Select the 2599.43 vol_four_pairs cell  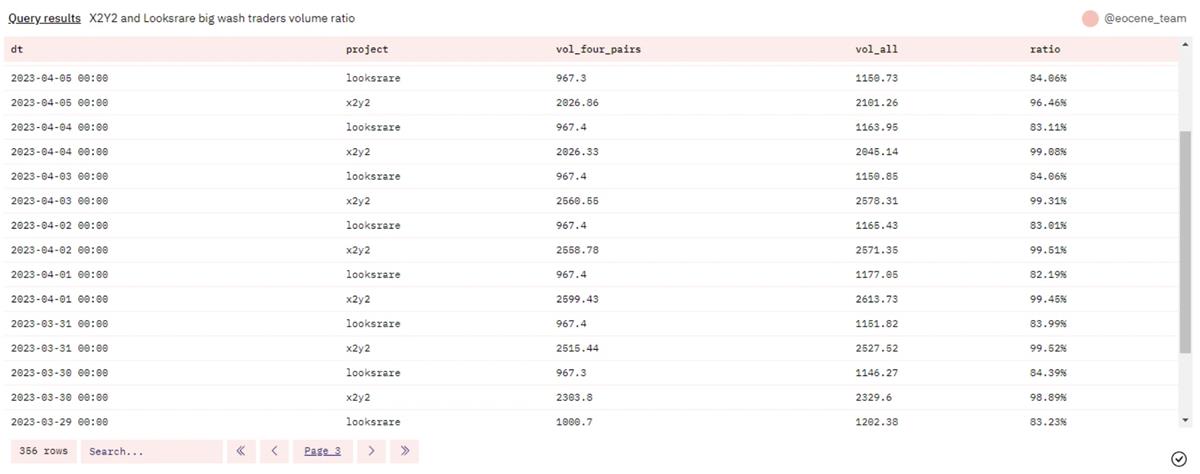[577, 299]
